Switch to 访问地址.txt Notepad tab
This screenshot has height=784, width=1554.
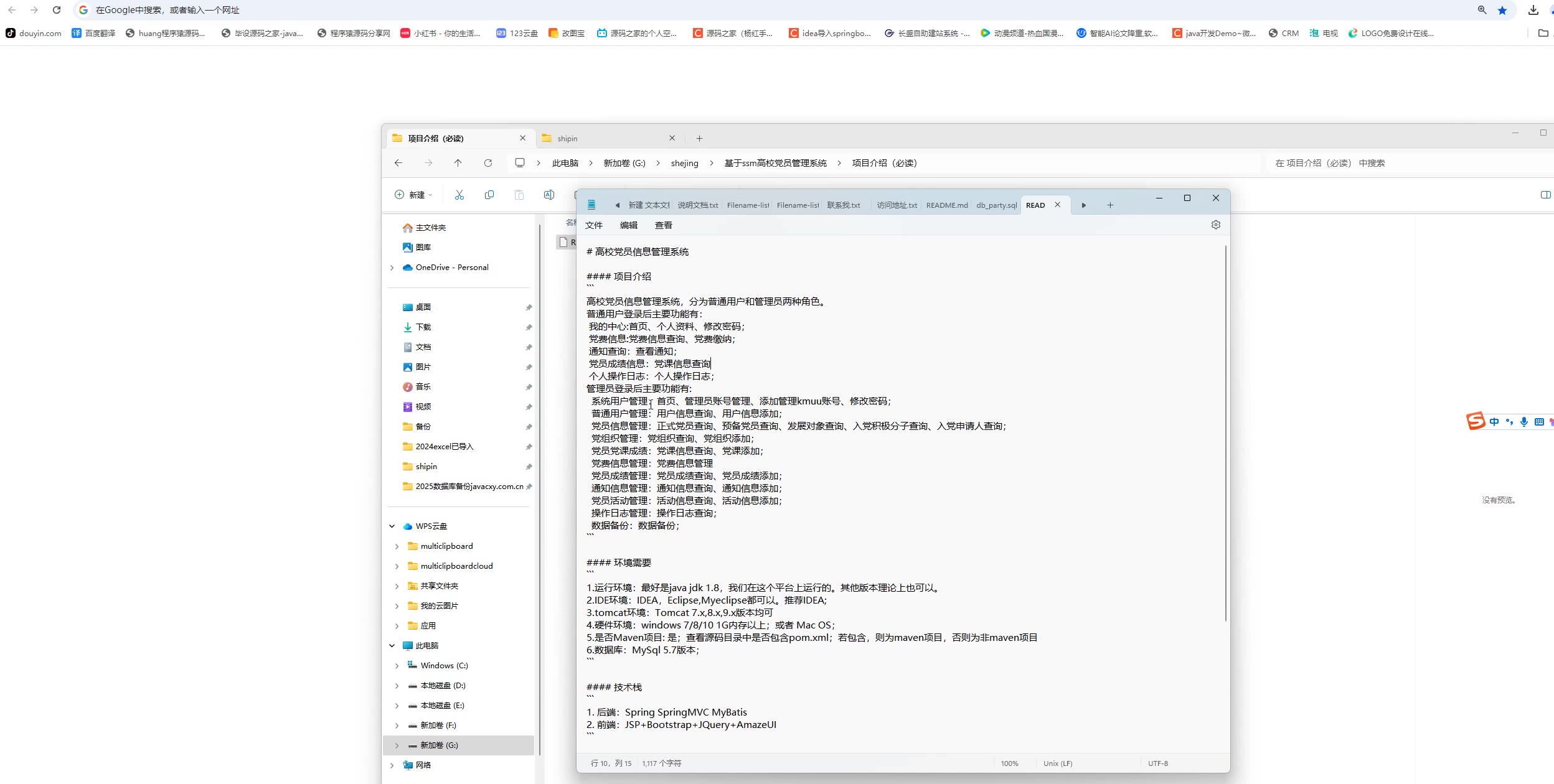pos(897,205)
